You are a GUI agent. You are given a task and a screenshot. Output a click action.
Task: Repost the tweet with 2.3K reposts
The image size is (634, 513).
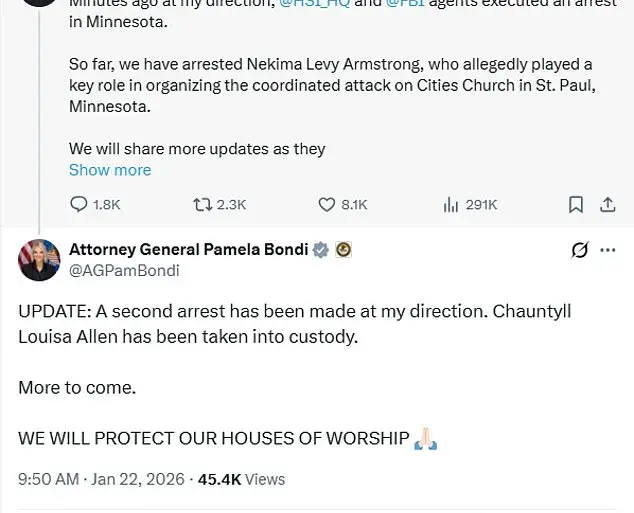click(201, 204)
